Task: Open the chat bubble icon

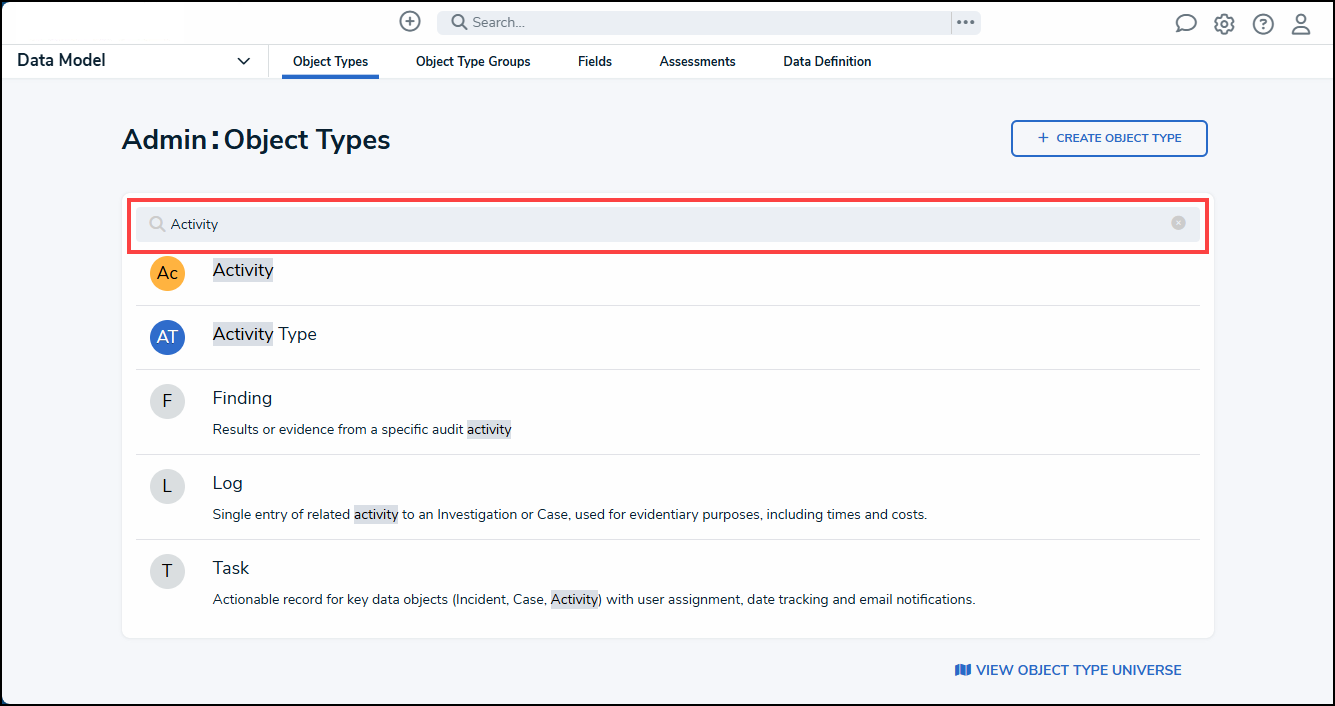Action: (1186, 24)
